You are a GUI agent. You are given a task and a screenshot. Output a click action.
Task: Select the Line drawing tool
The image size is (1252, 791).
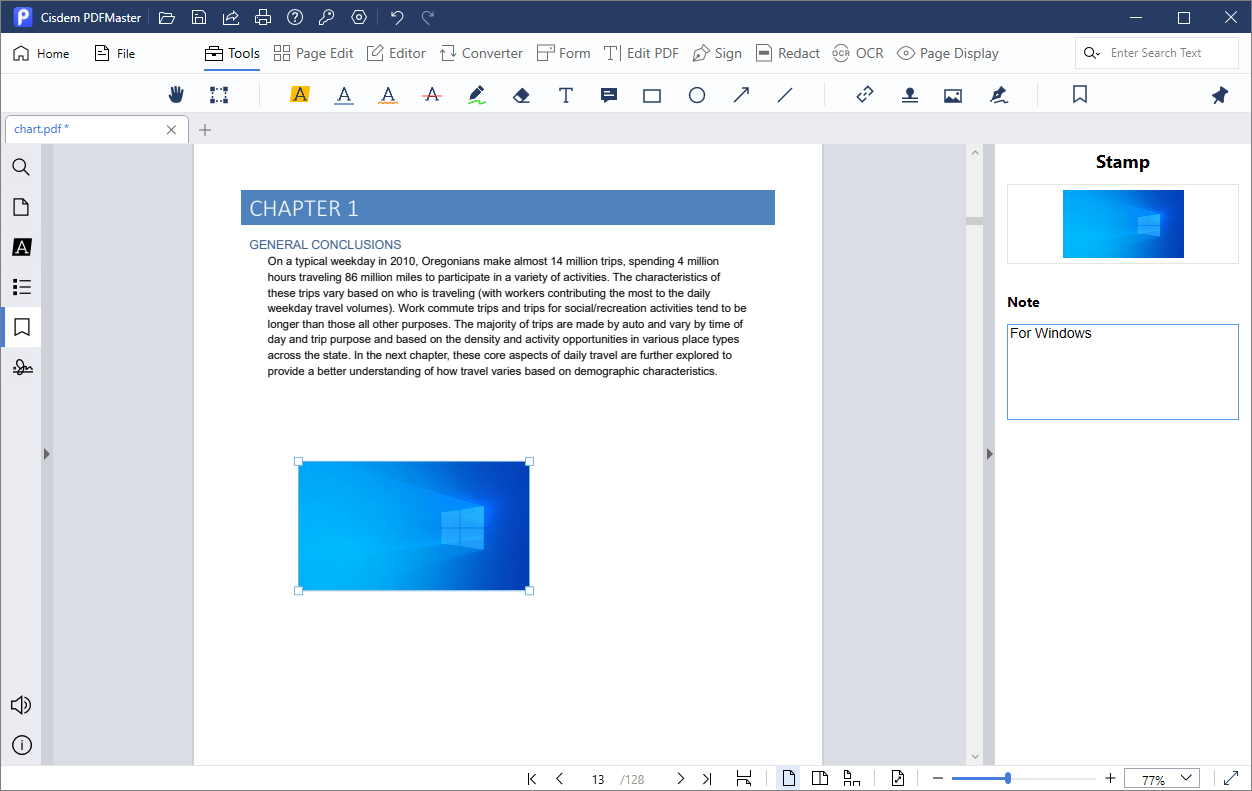pyautogui.click(x=785, y=95)
